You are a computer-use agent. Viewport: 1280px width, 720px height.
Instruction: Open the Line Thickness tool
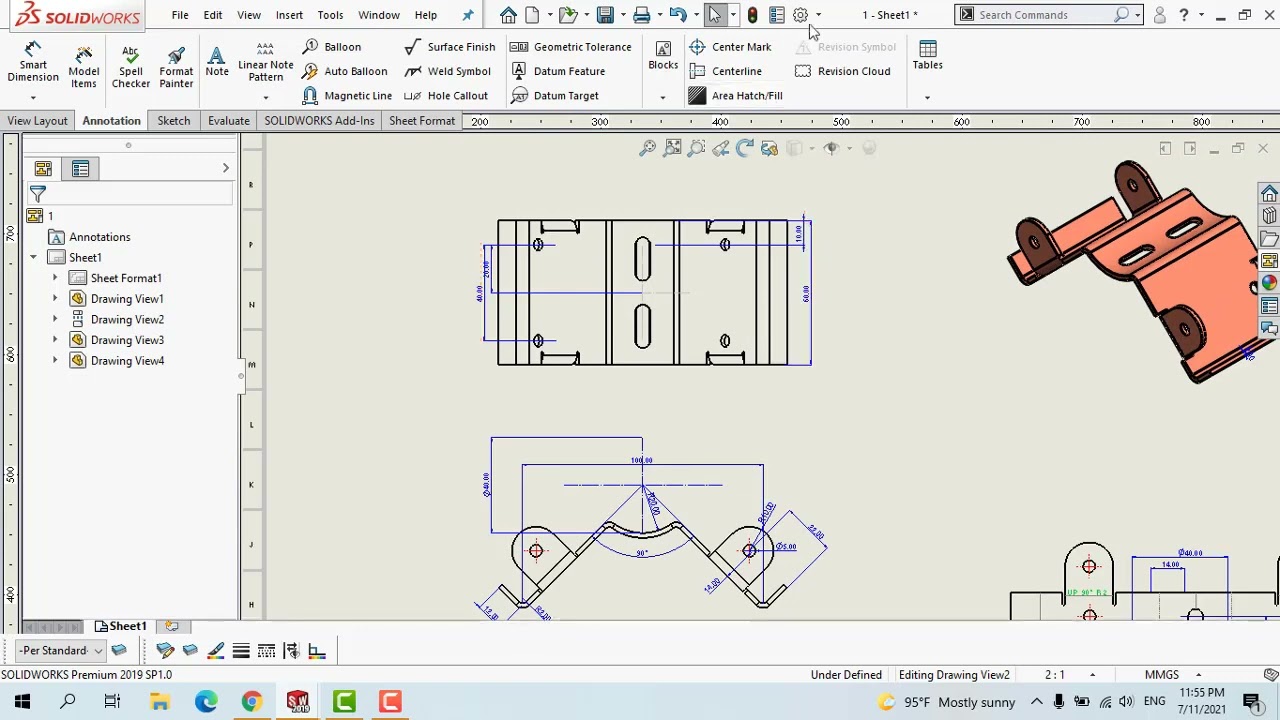click(x=241, y=651)
